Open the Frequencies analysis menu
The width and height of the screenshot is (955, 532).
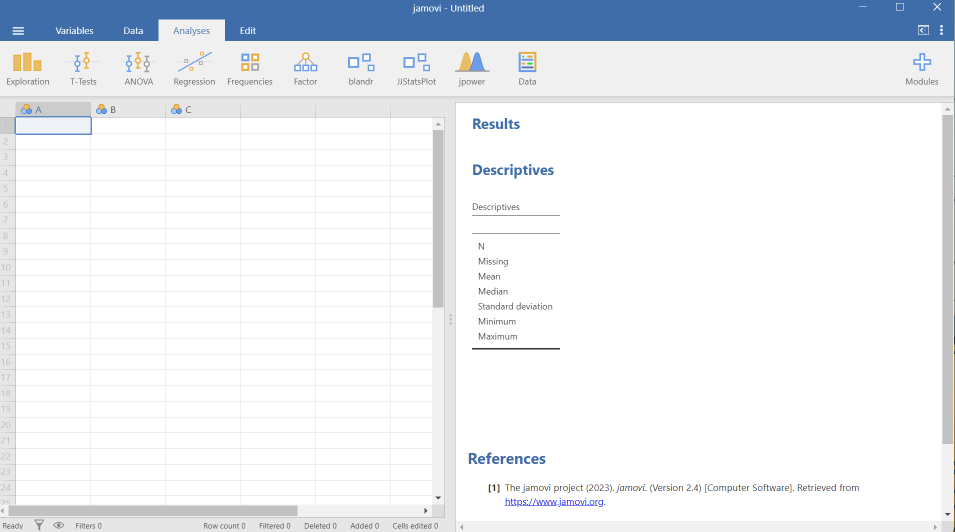pos(250,68)
